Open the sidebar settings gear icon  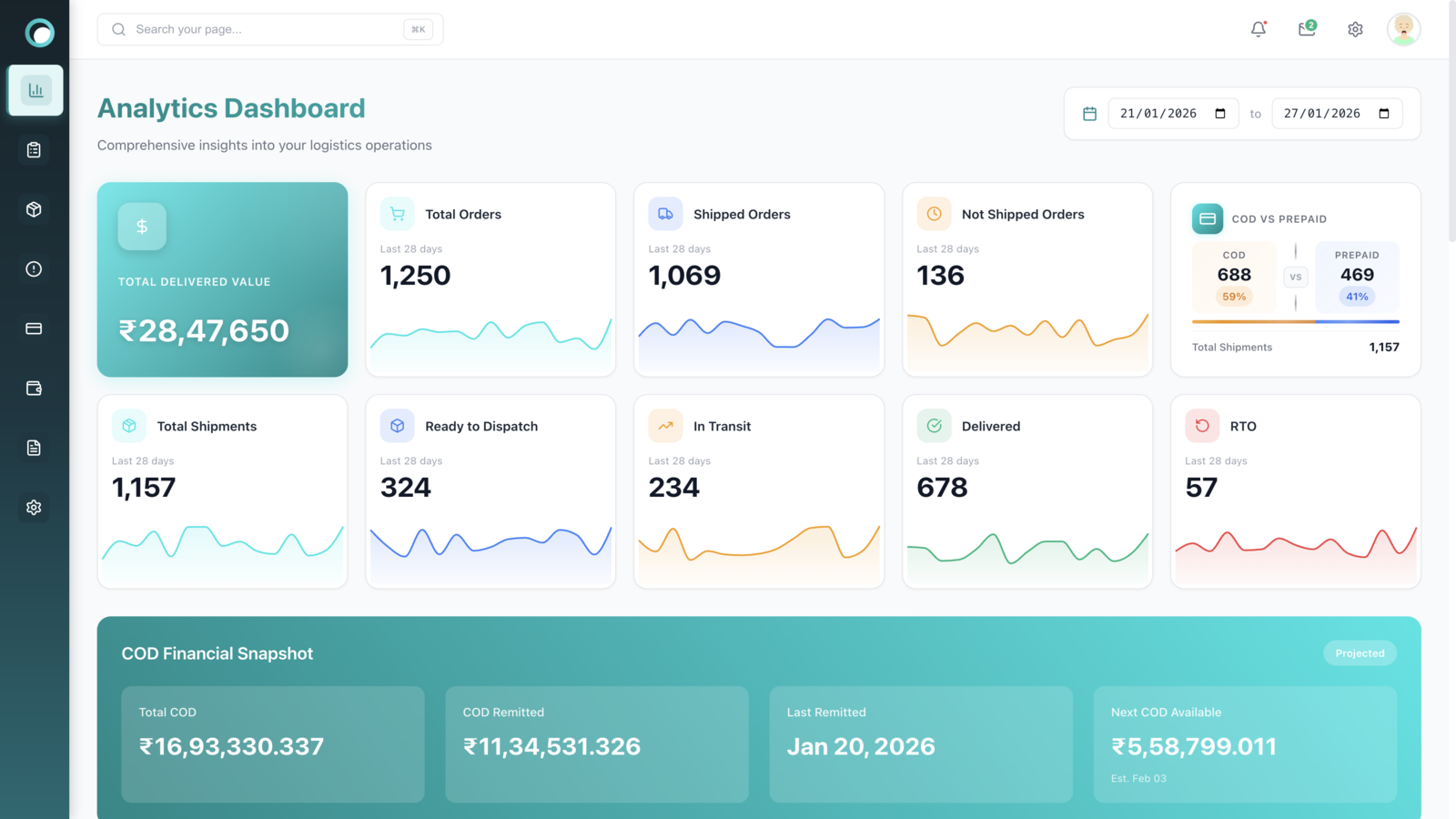tap(34, 508)
